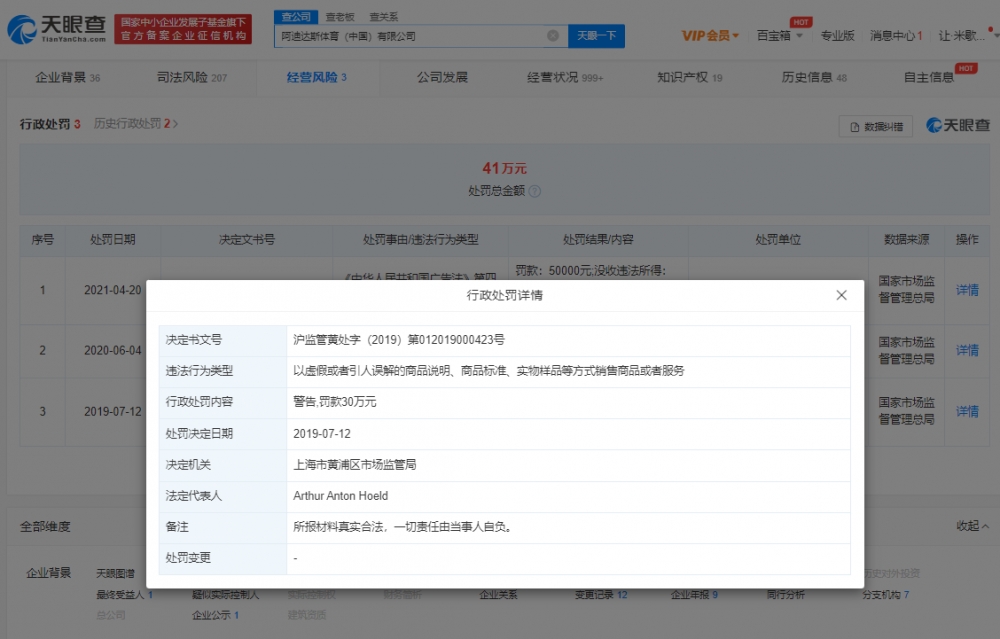
Task: Open the 经营状况 tab
Action: [x=565, y=77]
